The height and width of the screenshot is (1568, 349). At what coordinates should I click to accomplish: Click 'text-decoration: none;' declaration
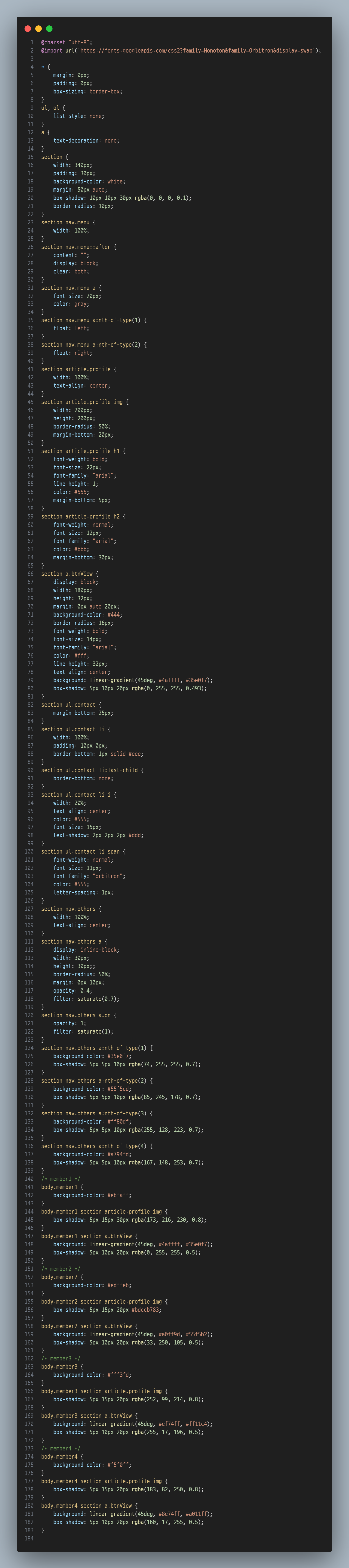click(x=86, y=141)
